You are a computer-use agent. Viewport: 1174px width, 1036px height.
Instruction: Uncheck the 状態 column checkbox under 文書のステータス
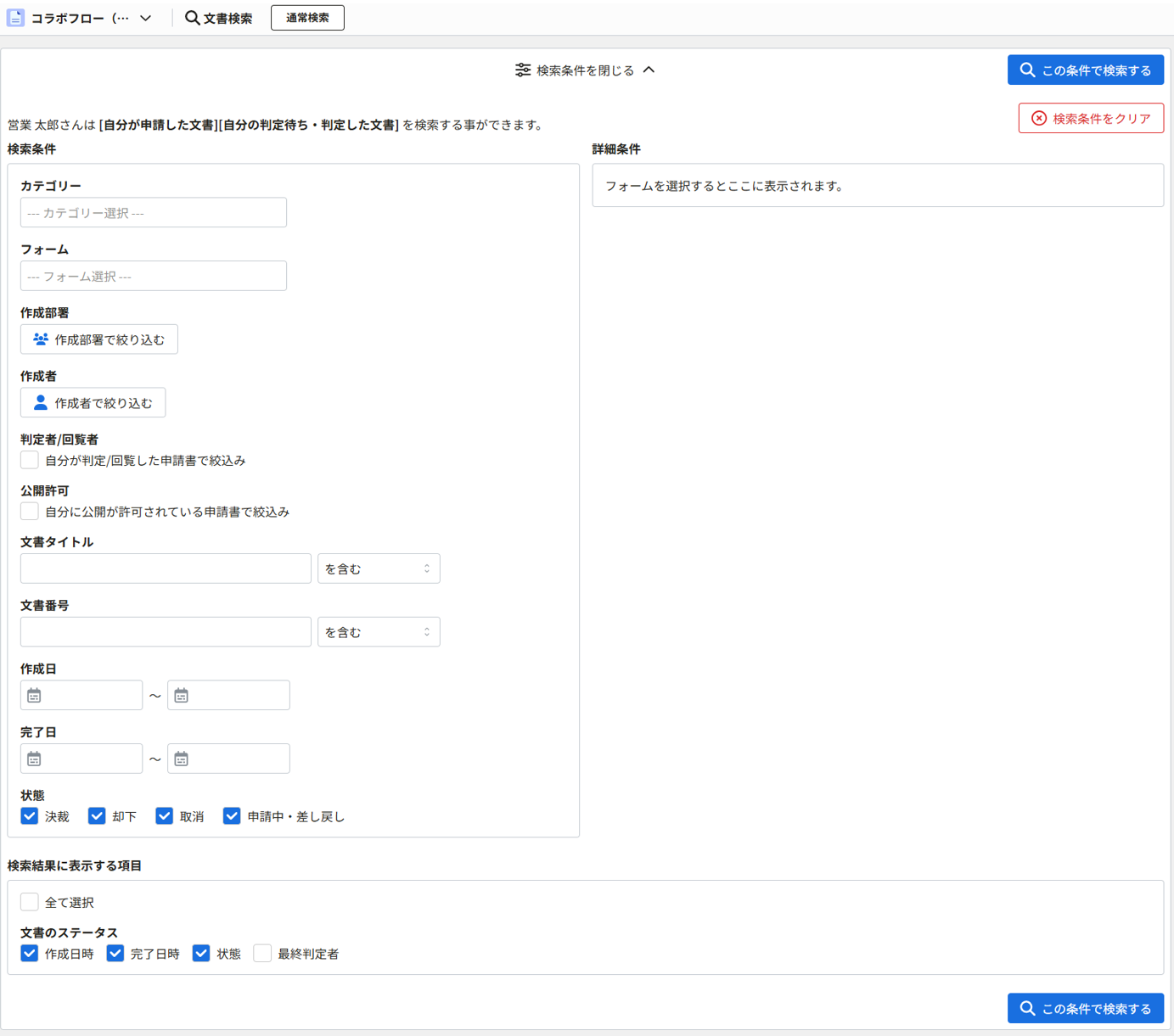coord(201,954)
